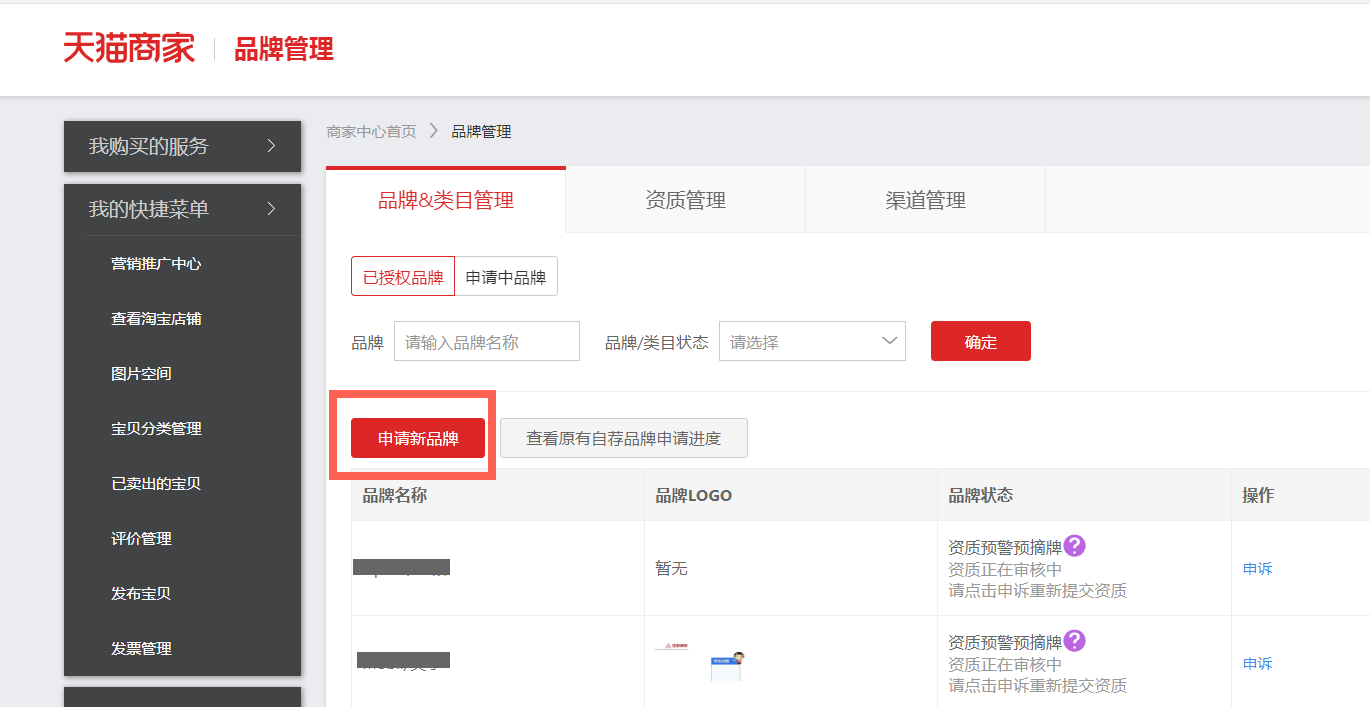Image resolution: width=1370 pixels, height=707 pixels.
Task: Click 暂无 in the first brand row
Action: (x=671, y=569)
